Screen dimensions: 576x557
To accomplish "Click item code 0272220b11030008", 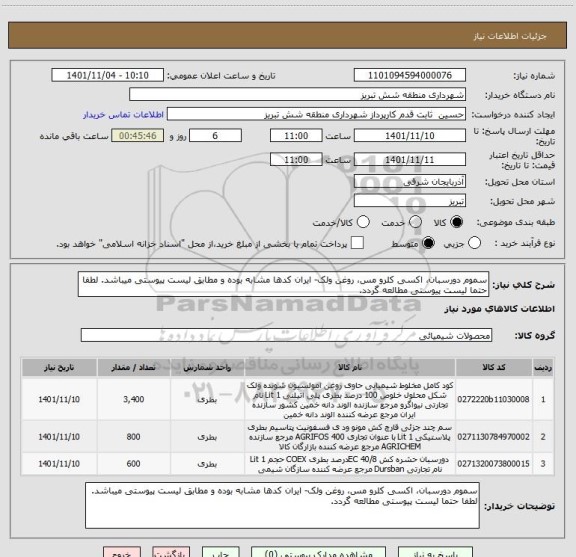I will tap(493, 399).
